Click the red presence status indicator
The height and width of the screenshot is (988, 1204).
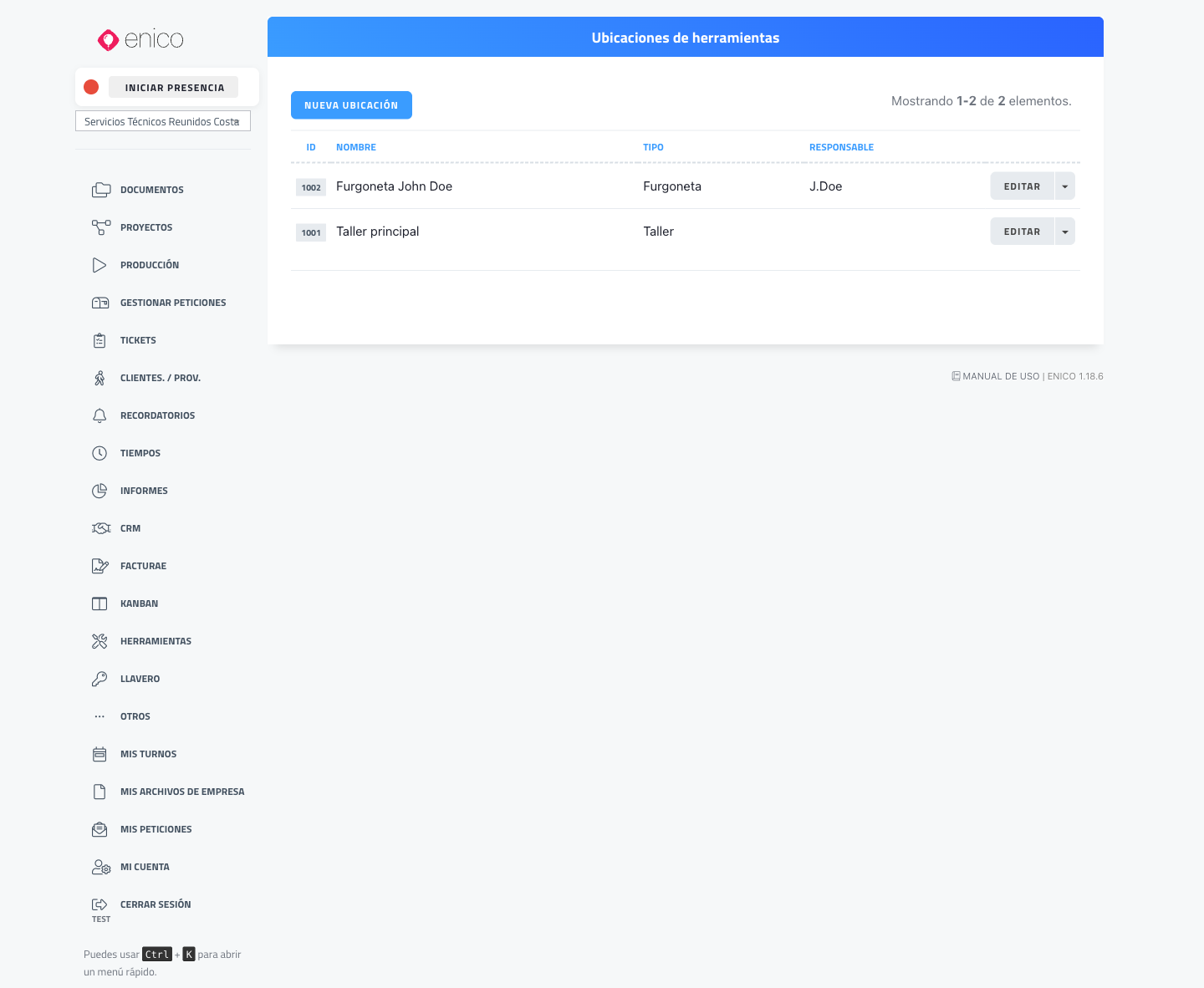(x=92, y=87)
